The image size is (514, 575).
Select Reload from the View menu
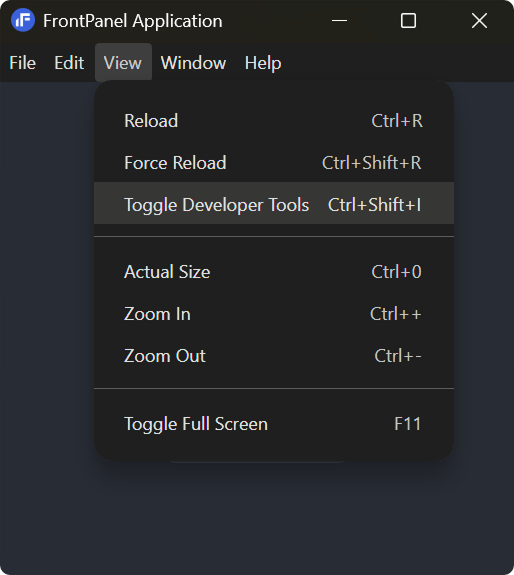[274, 121]
